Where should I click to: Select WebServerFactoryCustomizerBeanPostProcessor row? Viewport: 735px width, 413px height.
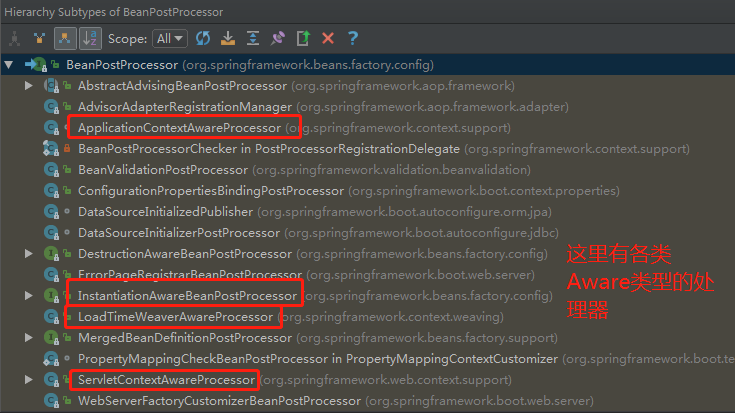(368, 401)
